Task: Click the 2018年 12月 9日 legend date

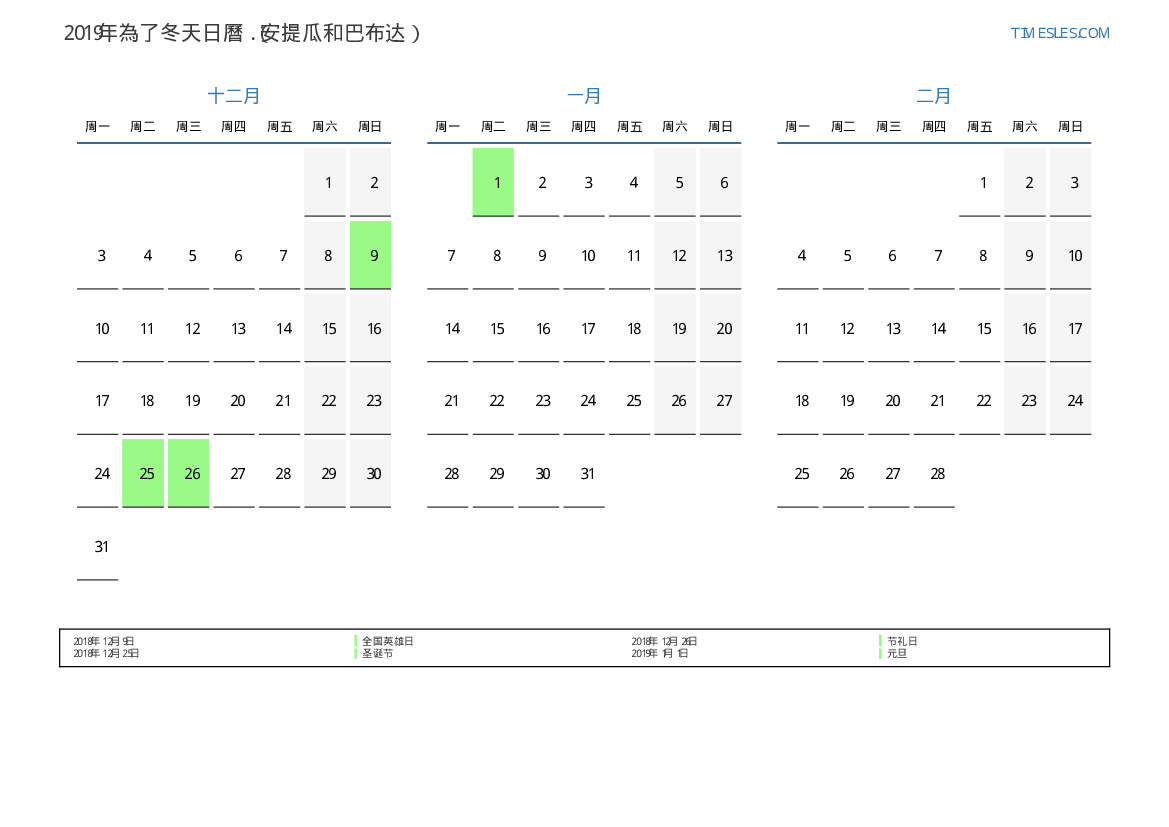Action: (x=104, y=641)
